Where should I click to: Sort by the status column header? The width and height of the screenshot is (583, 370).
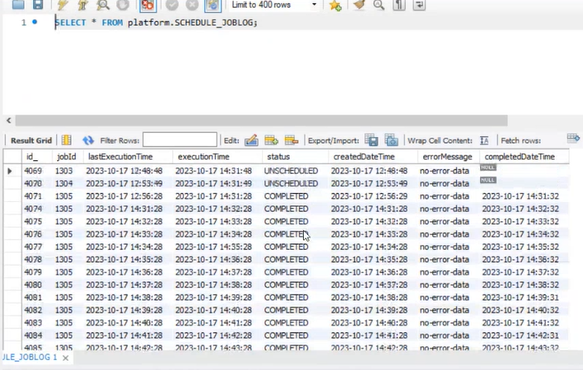point(296,157)
